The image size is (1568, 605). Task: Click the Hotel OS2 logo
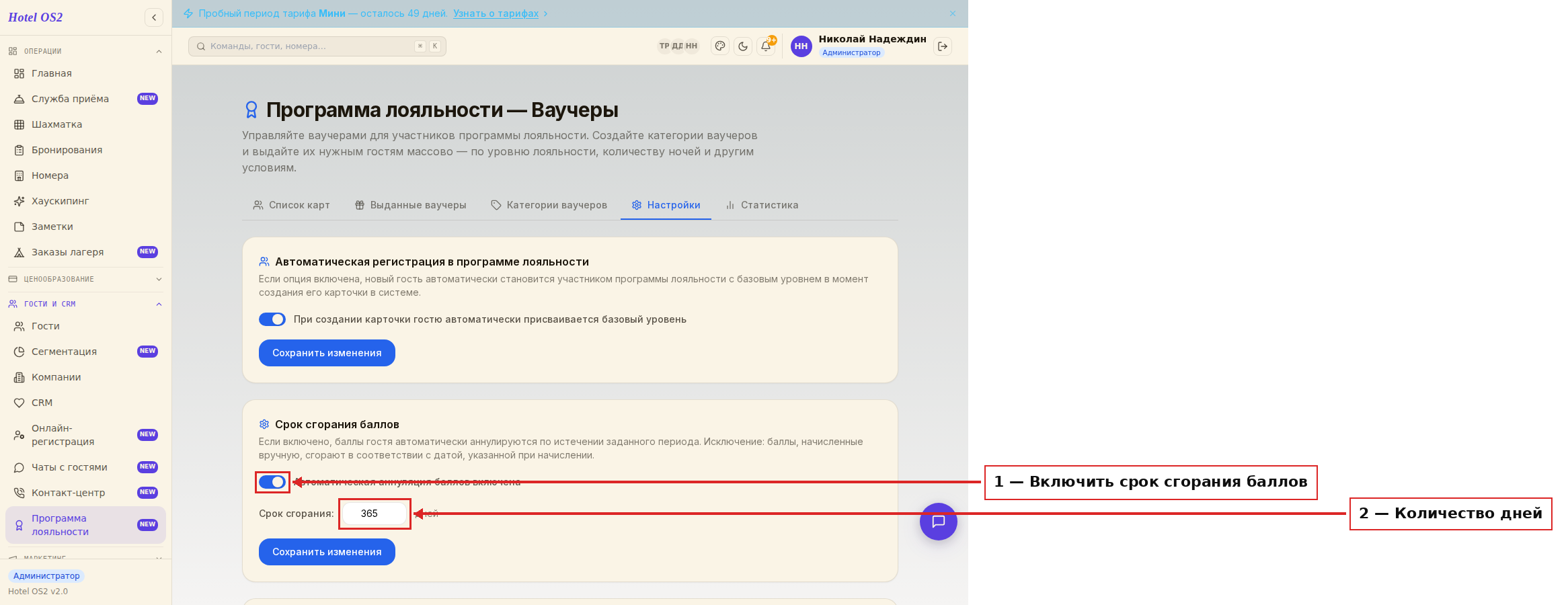point(36,17)
